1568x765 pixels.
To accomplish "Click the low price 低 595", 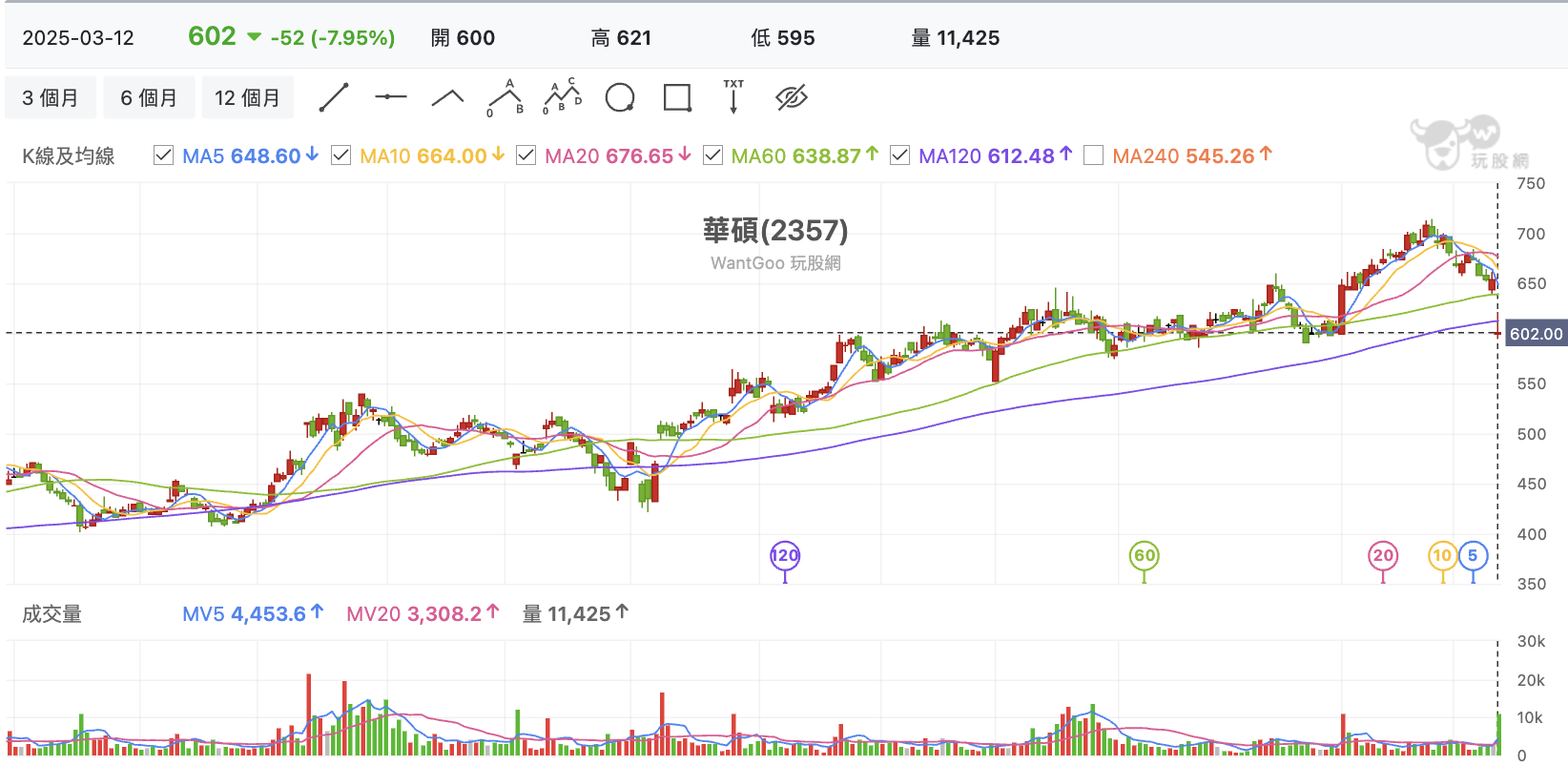I will (x=783, y=38).
